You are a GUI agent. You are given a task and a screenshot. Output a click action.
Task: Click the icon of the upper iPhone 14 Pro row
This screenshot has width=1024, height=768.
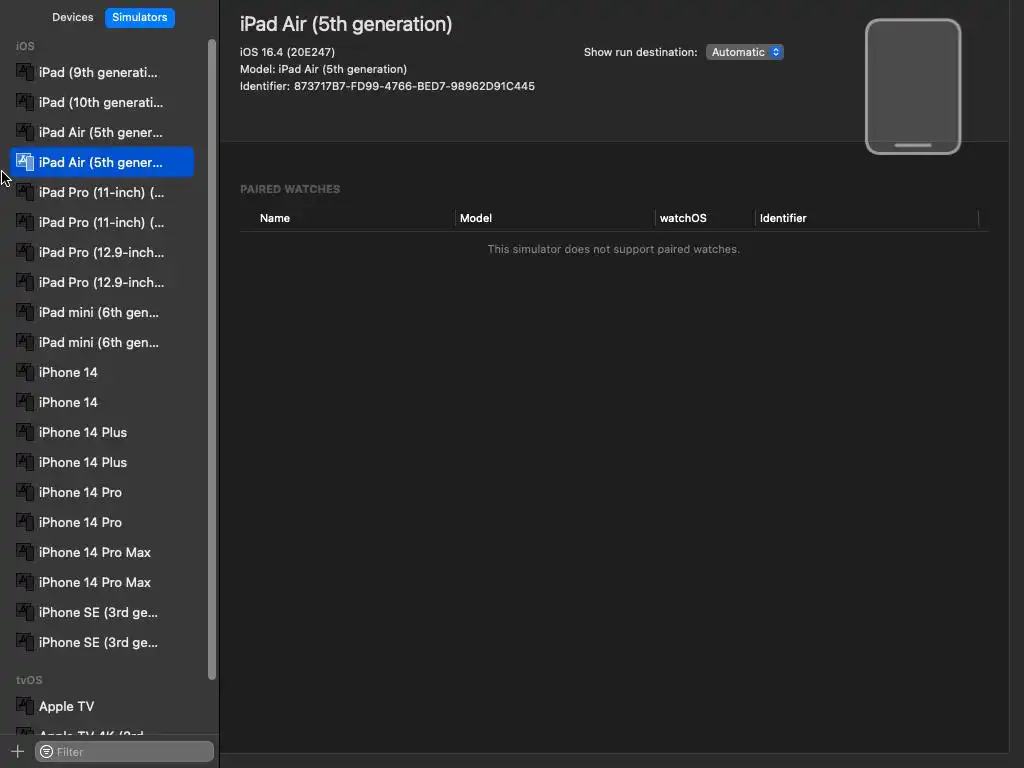(25, 492)
